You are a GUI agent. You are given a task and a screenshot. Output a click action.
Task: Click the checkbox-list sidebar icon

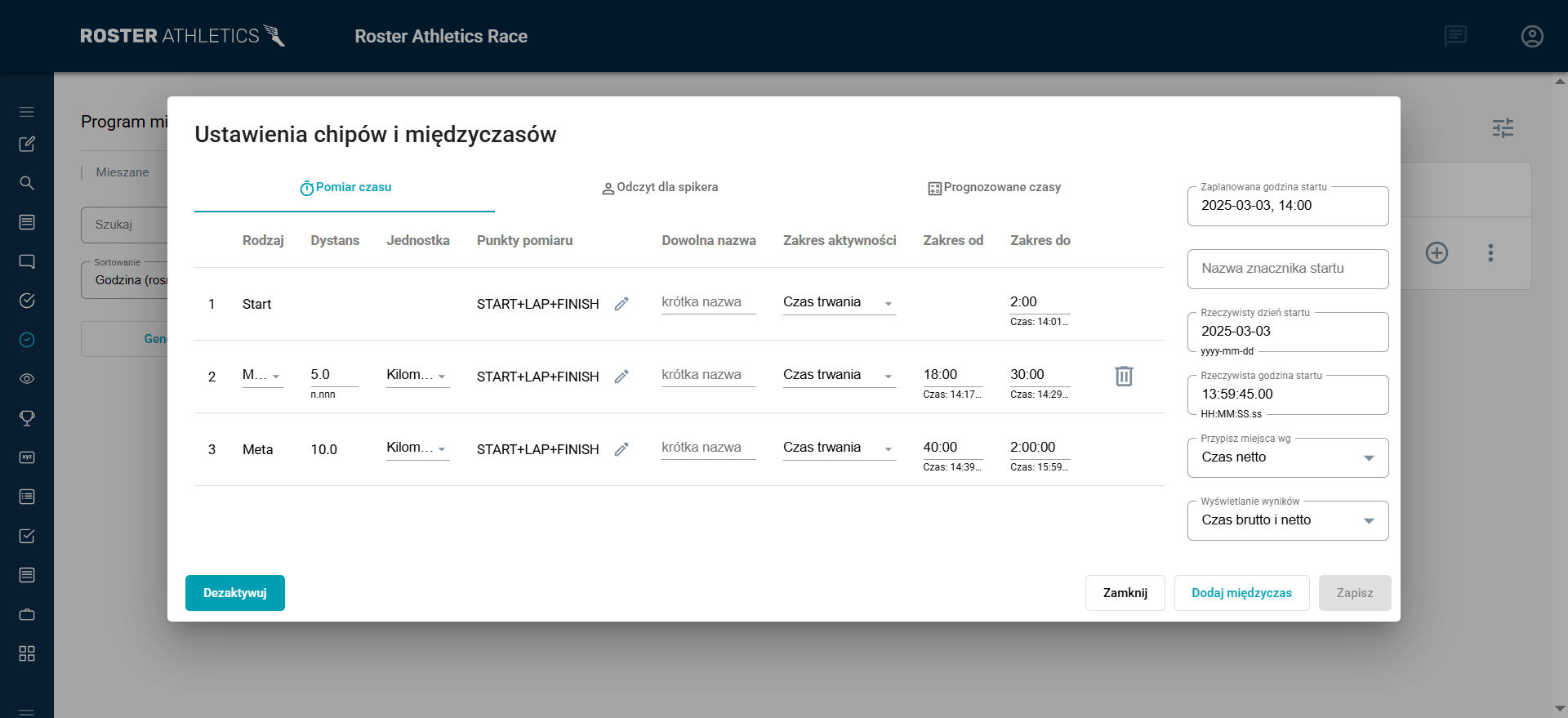(27, 497)
